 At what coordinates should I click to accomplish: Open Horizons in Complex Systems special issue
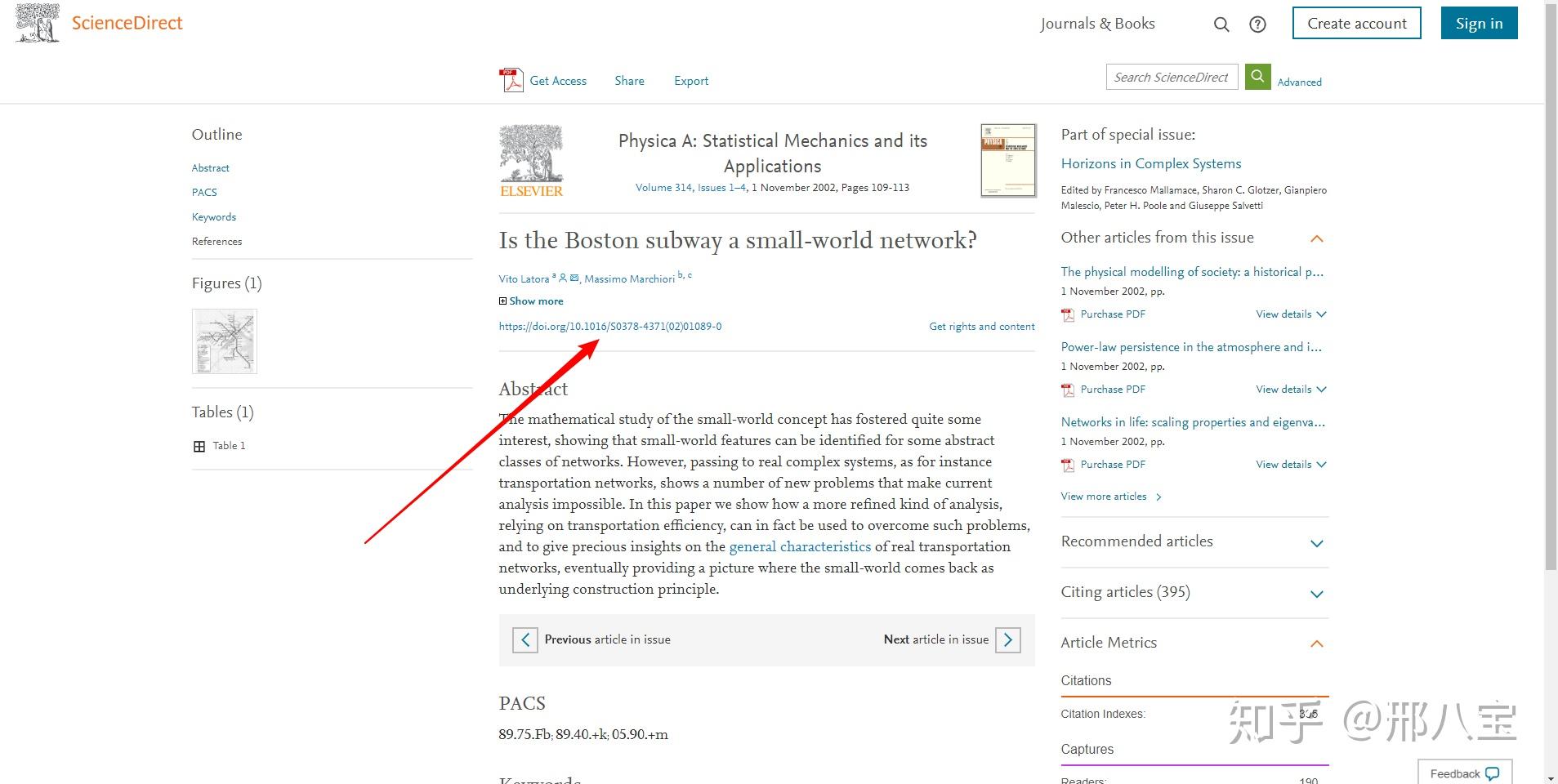pyautogui.click(x=1151, y=163)
